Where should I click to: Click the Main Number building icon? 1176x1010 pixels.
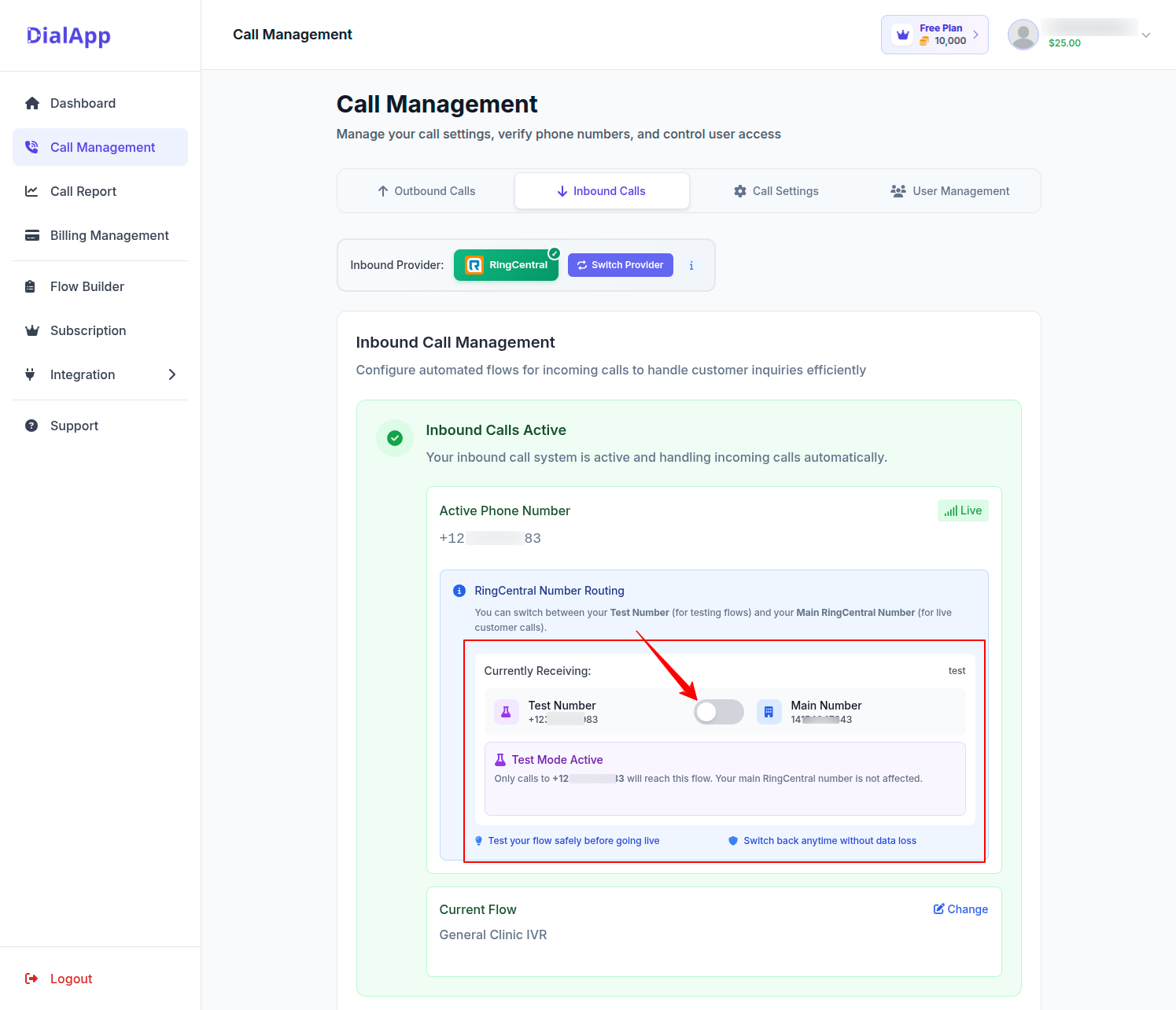769,712
